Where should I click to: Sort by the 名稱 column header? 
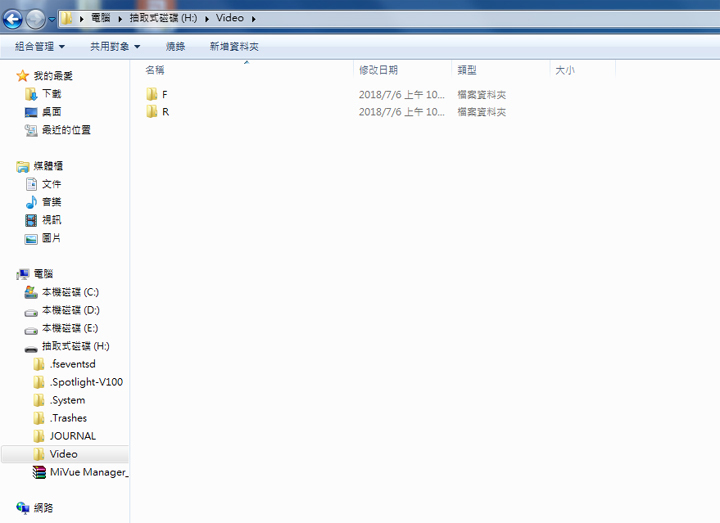[155, 70]
